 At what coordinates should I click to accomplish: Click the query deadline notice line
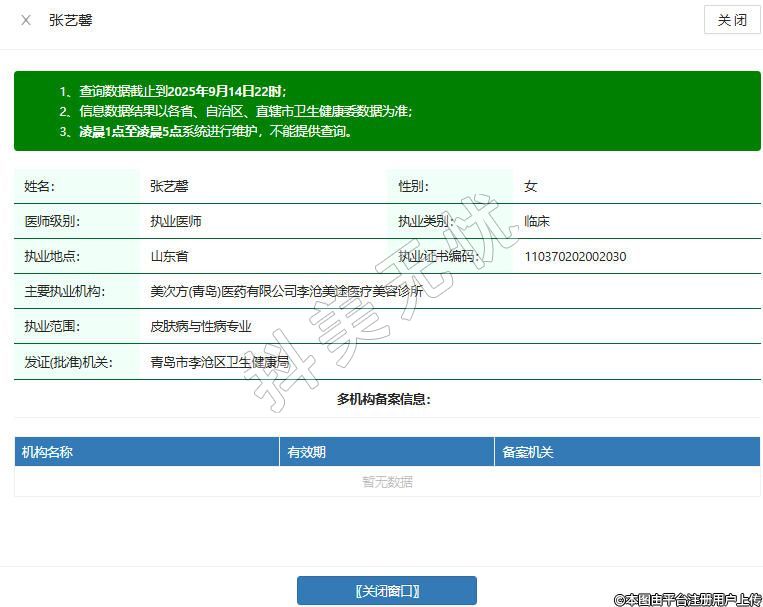182,91
